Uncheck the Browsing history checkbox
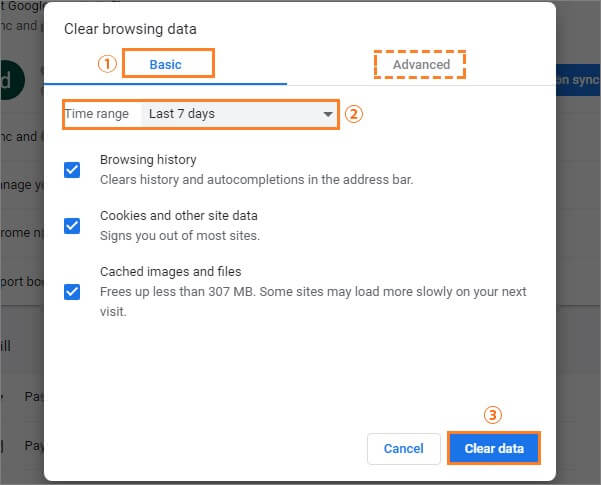Screen dimensions: 601x485 [72, 170]
